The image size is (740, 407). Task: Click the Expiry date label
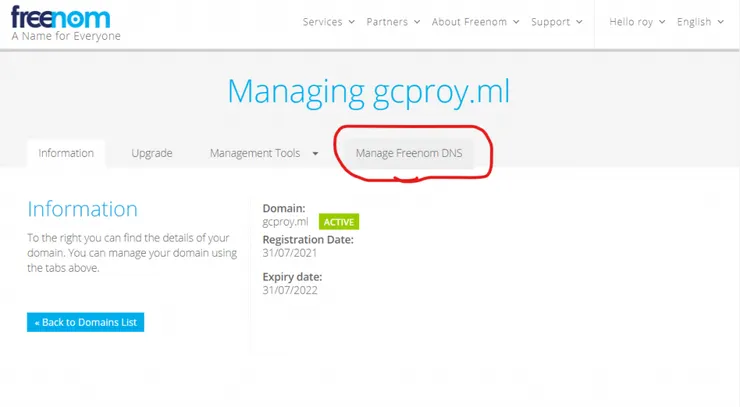[292, 277]
